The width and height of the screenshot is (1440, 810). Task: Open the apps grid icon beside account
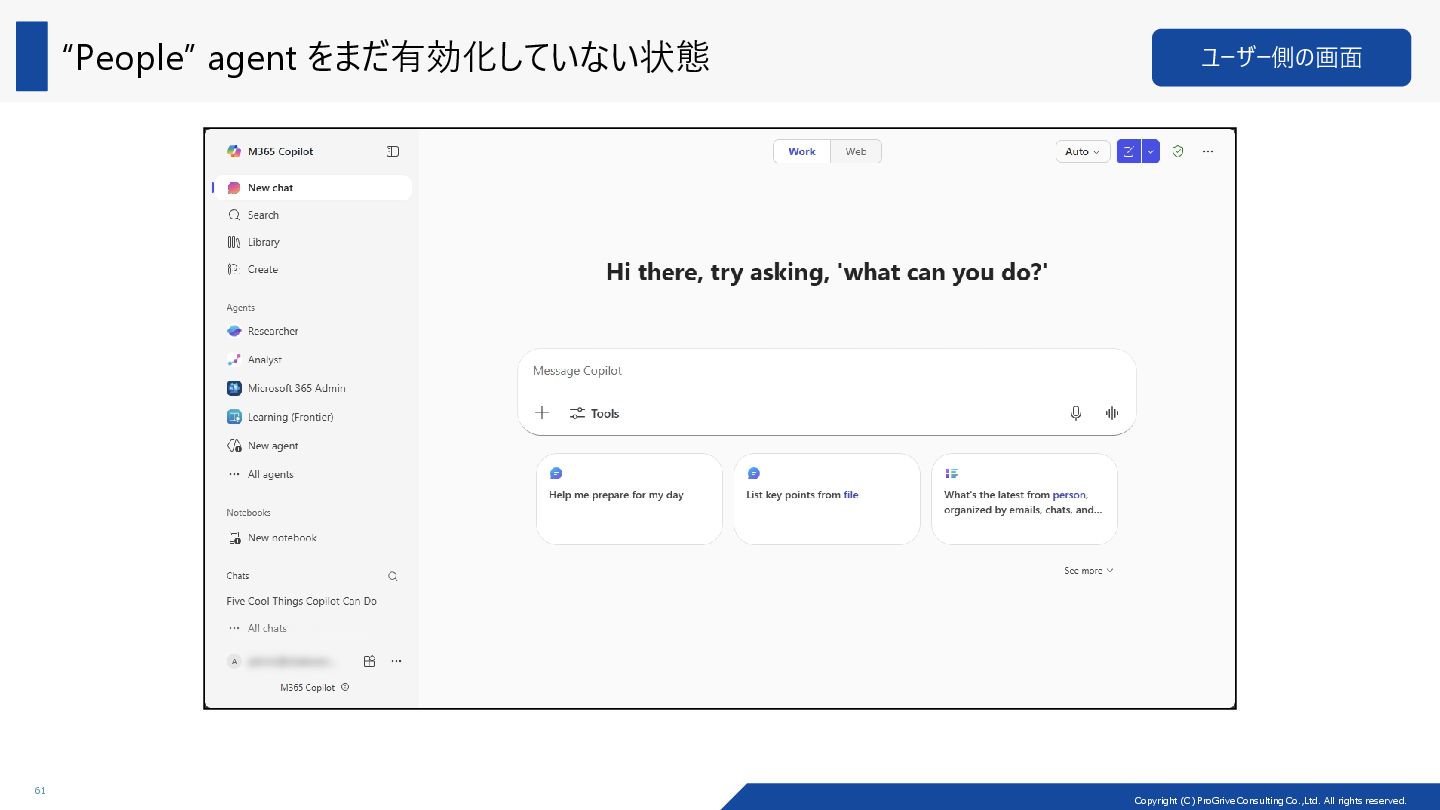point(369,661)
